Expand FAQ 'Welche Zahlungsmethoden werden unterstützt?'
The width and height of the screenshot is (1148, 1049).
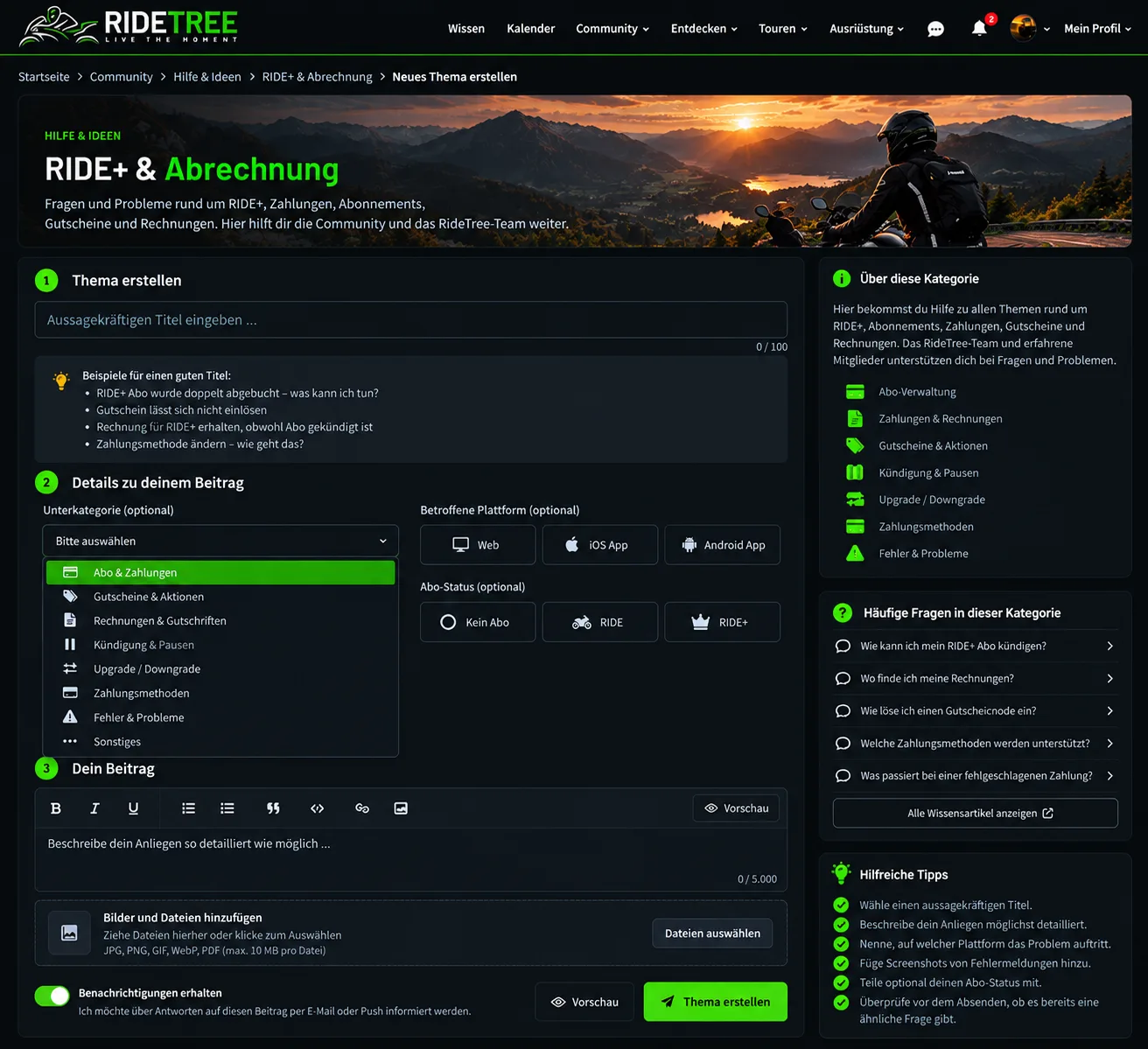[x=976, y=743]
